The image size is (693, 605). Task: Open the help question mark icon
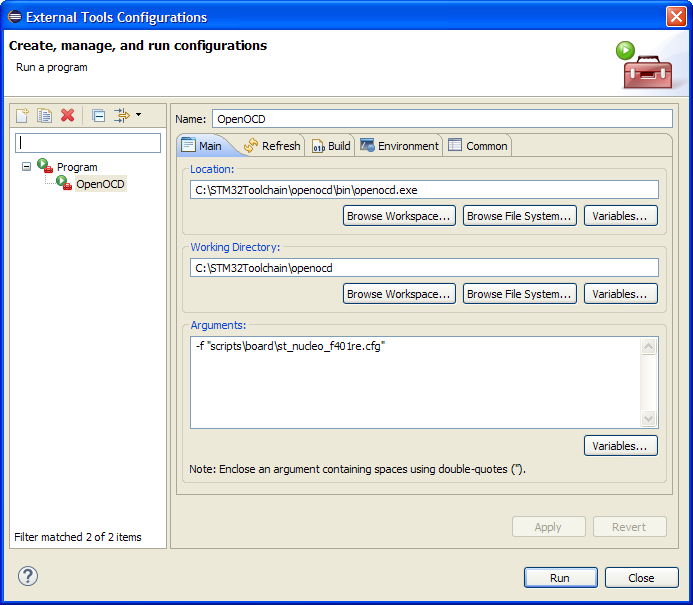point(28,576)
